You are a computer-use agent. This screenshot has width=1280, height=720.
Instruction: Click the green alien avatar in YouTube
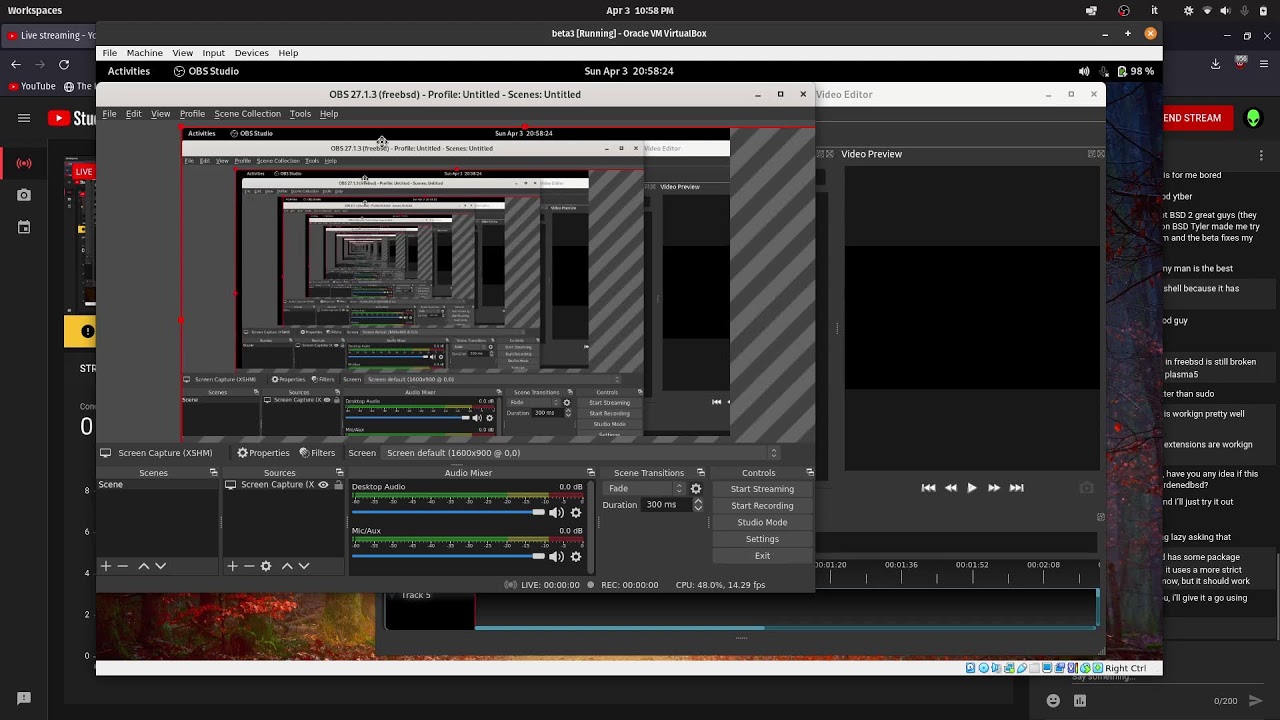(x=1253, y=118)
